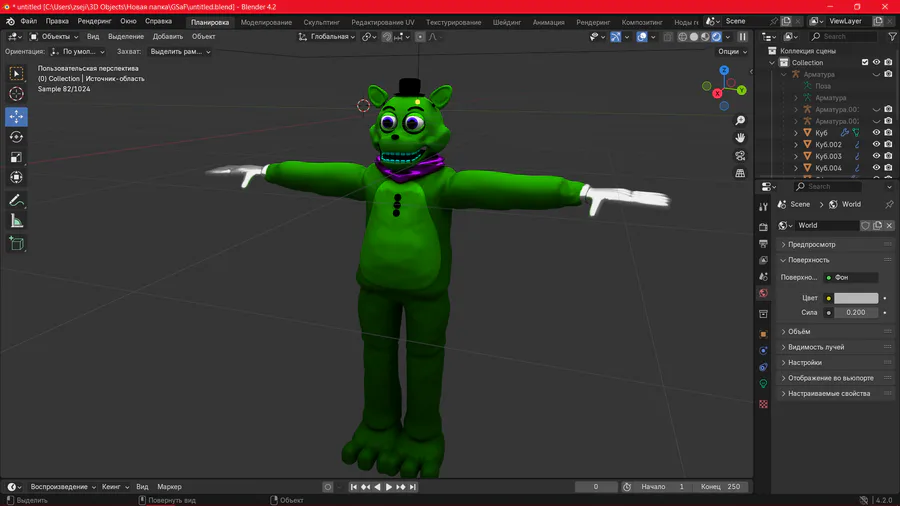Open the Объекты mode dropdown
900x506 pixels.
(54, 37)
